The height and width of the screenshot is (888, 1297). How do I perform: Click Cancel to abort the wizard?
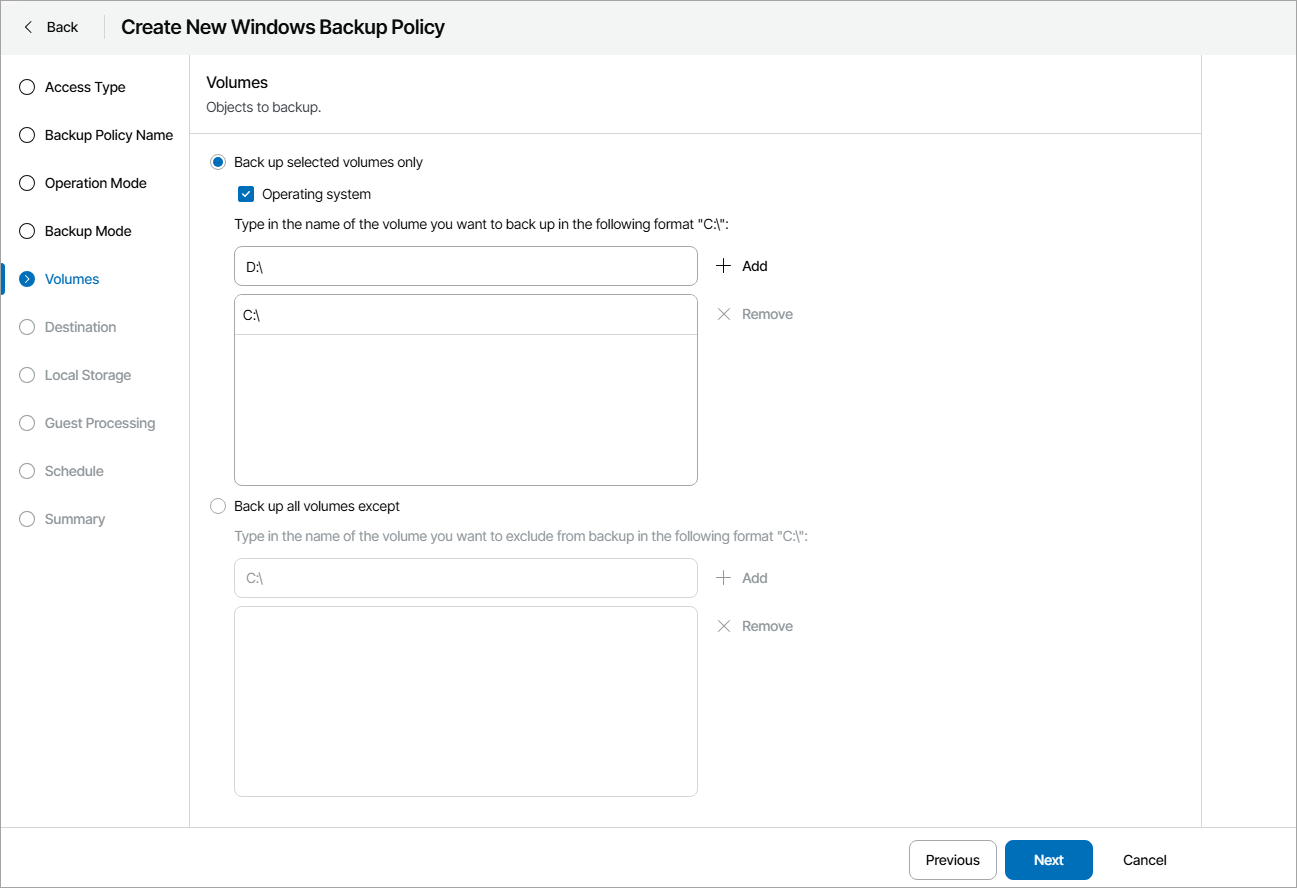click(x=1143, y=860)
